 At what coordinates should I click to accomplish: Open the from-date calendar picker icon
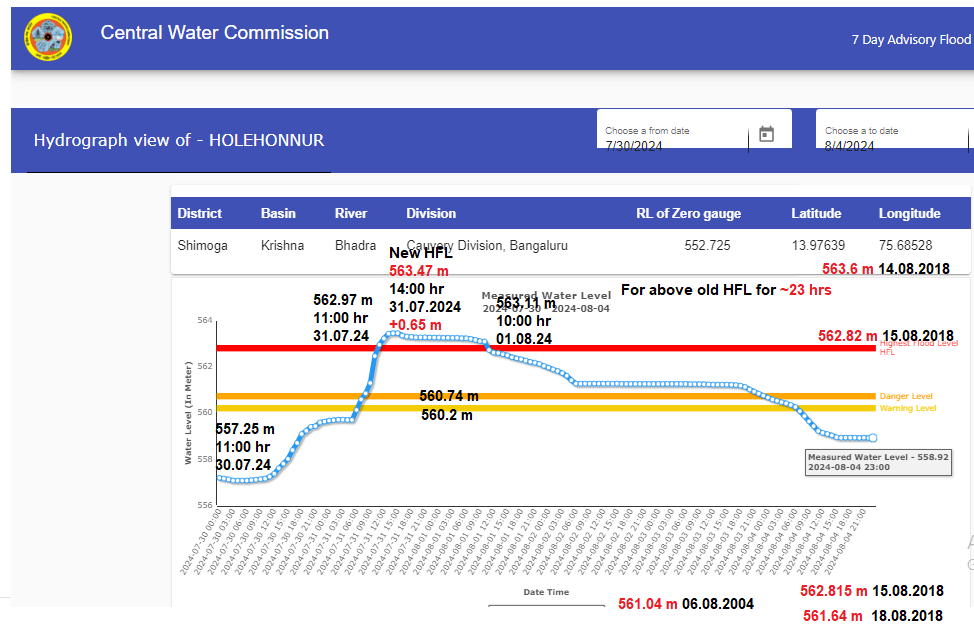767,134
